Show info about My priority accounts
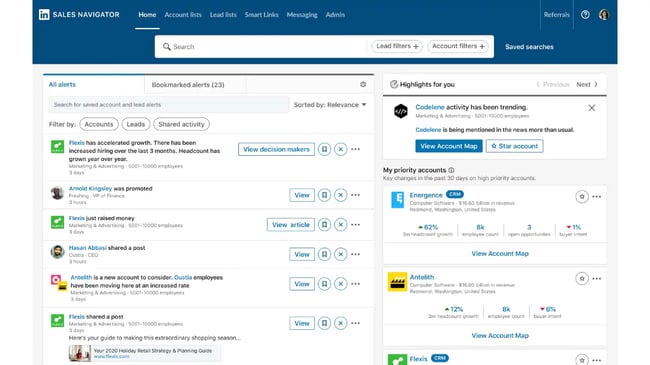The width and height of the screenshot is (650, 365). [x=451, y=170]
